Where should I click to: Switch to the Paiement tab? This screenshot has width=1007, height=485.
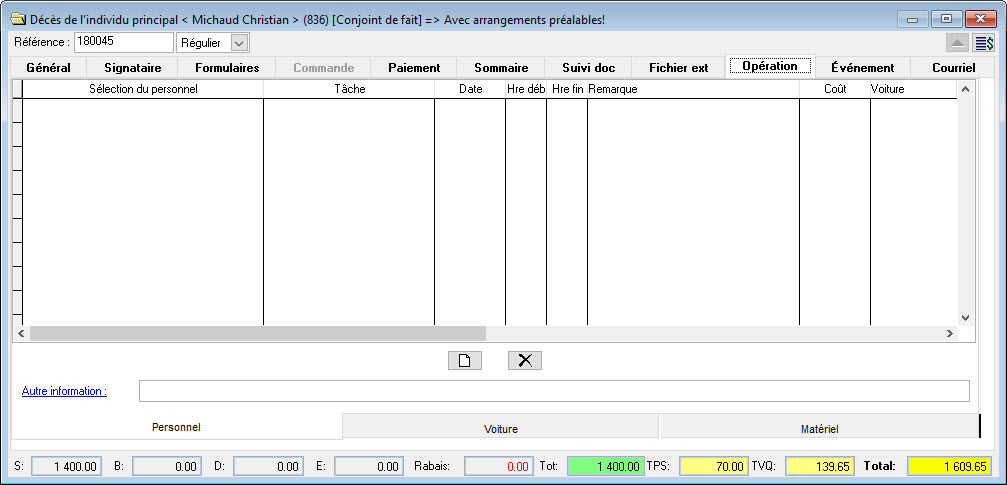(414, 68)
